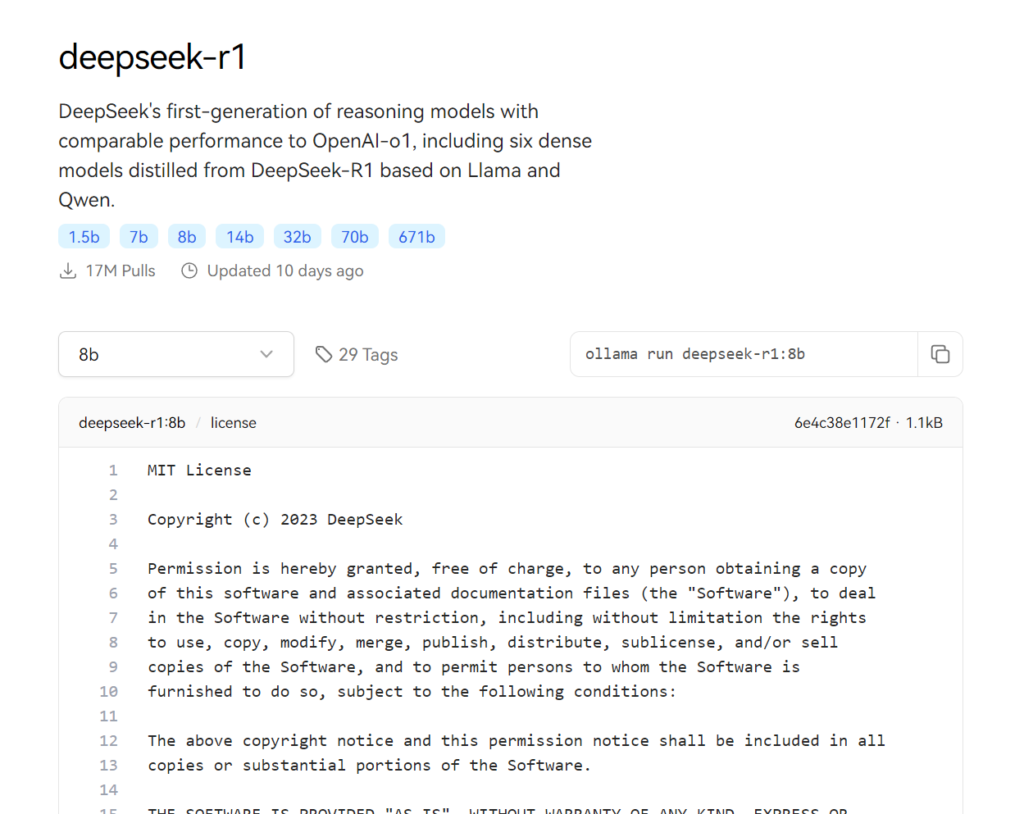Open the 8b model version dropdown
The image size is (1024, 814).
[x=176, y=354]
